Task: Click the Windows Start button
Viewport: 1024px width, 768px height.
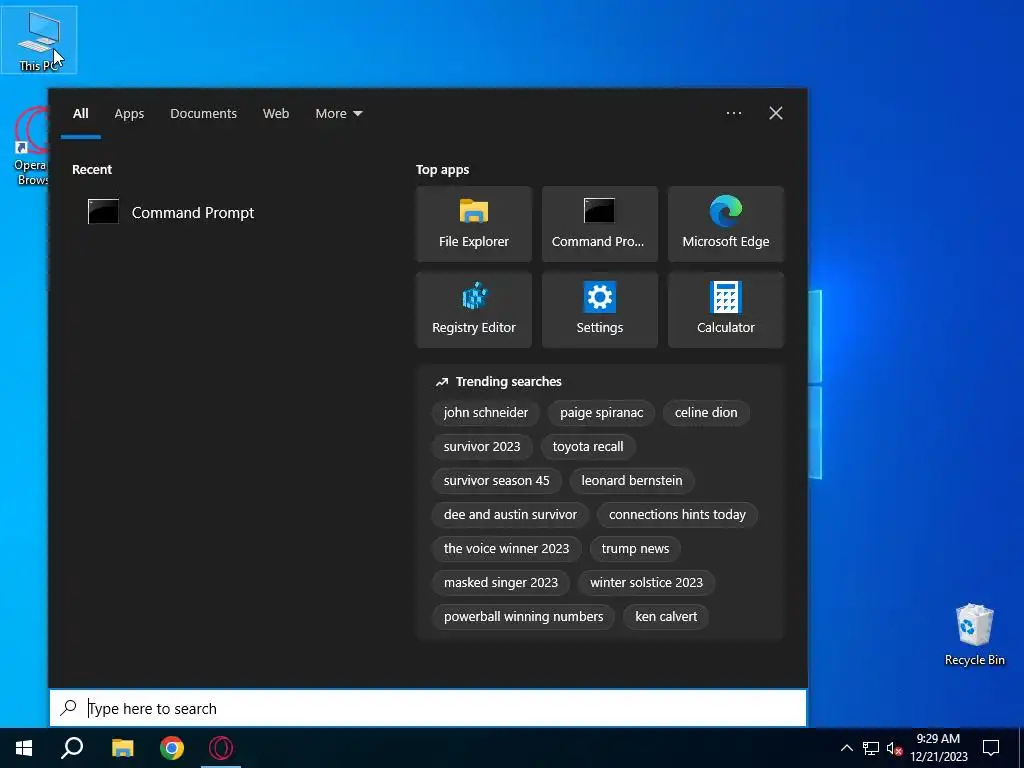Action: point(24,748)
